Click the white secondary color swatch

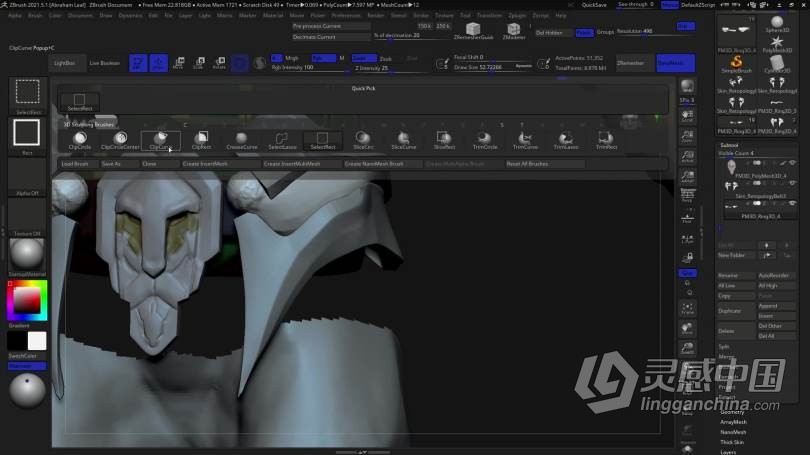[x=37, y=341]
